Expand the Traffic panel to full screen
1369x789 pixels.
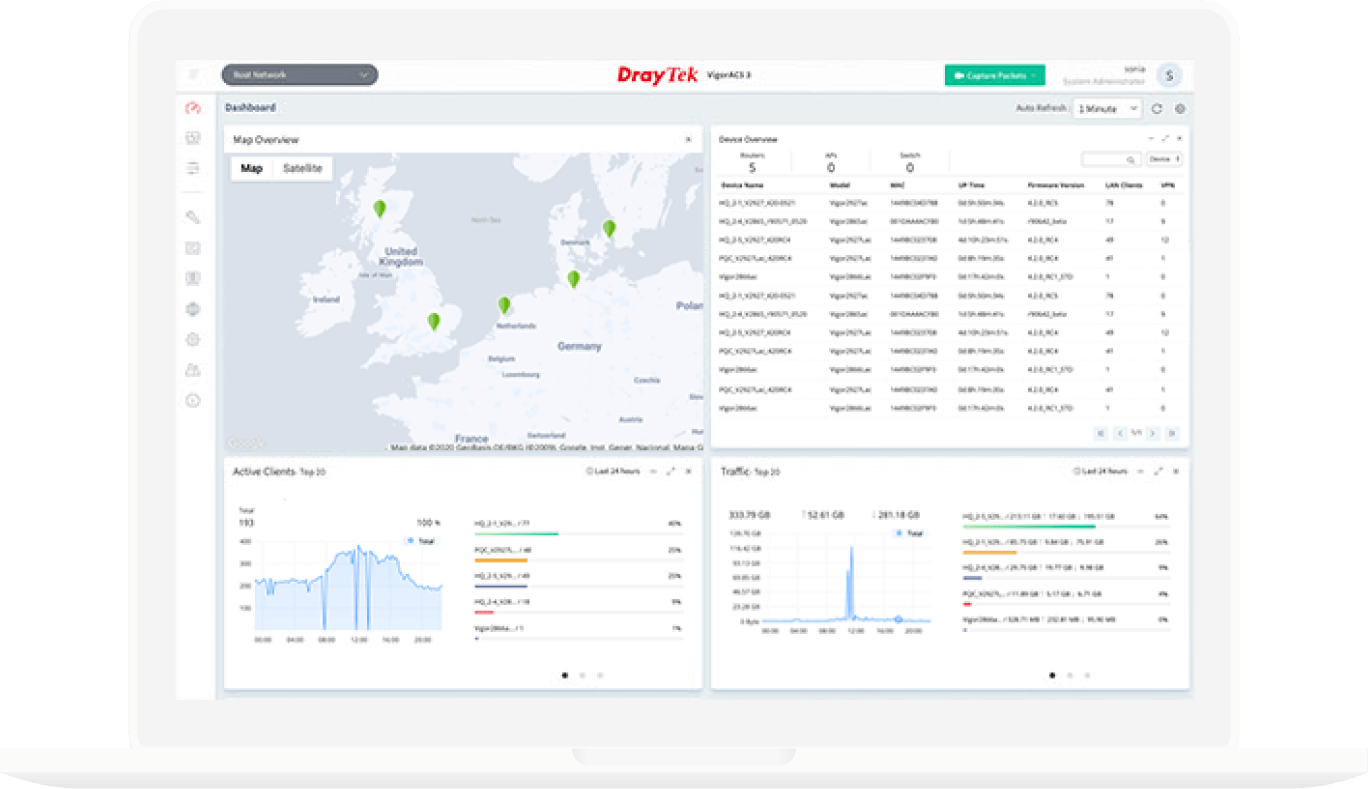point(1158,471)
